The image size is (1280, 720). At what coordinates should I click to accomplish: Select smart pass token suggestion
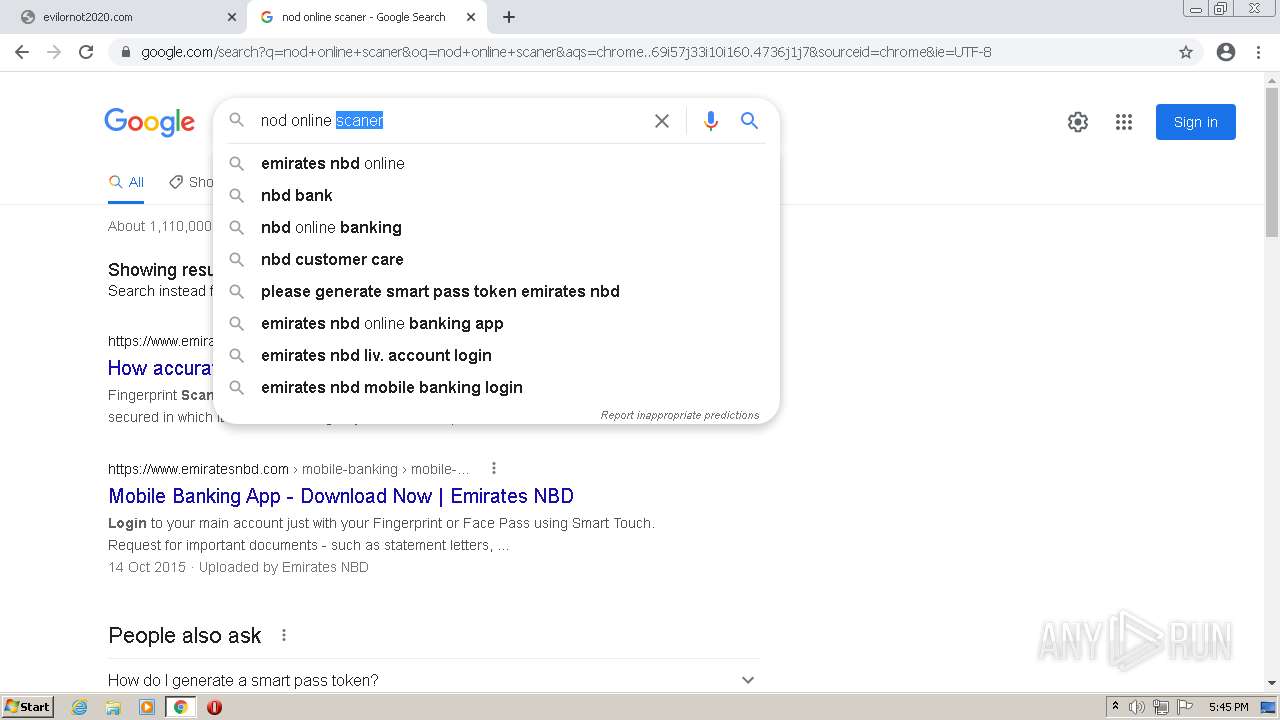(496, 291)
